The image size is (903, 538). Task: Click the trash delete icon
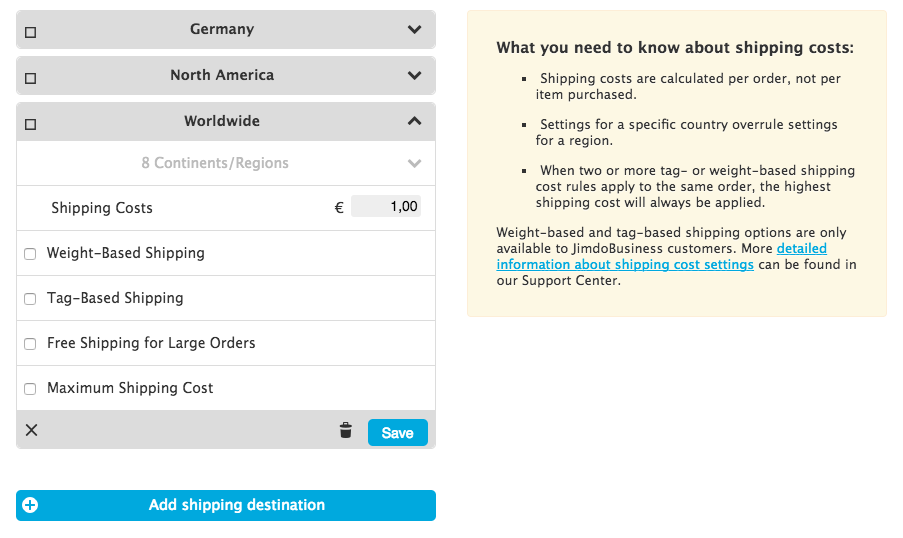(x=346, y=430)
